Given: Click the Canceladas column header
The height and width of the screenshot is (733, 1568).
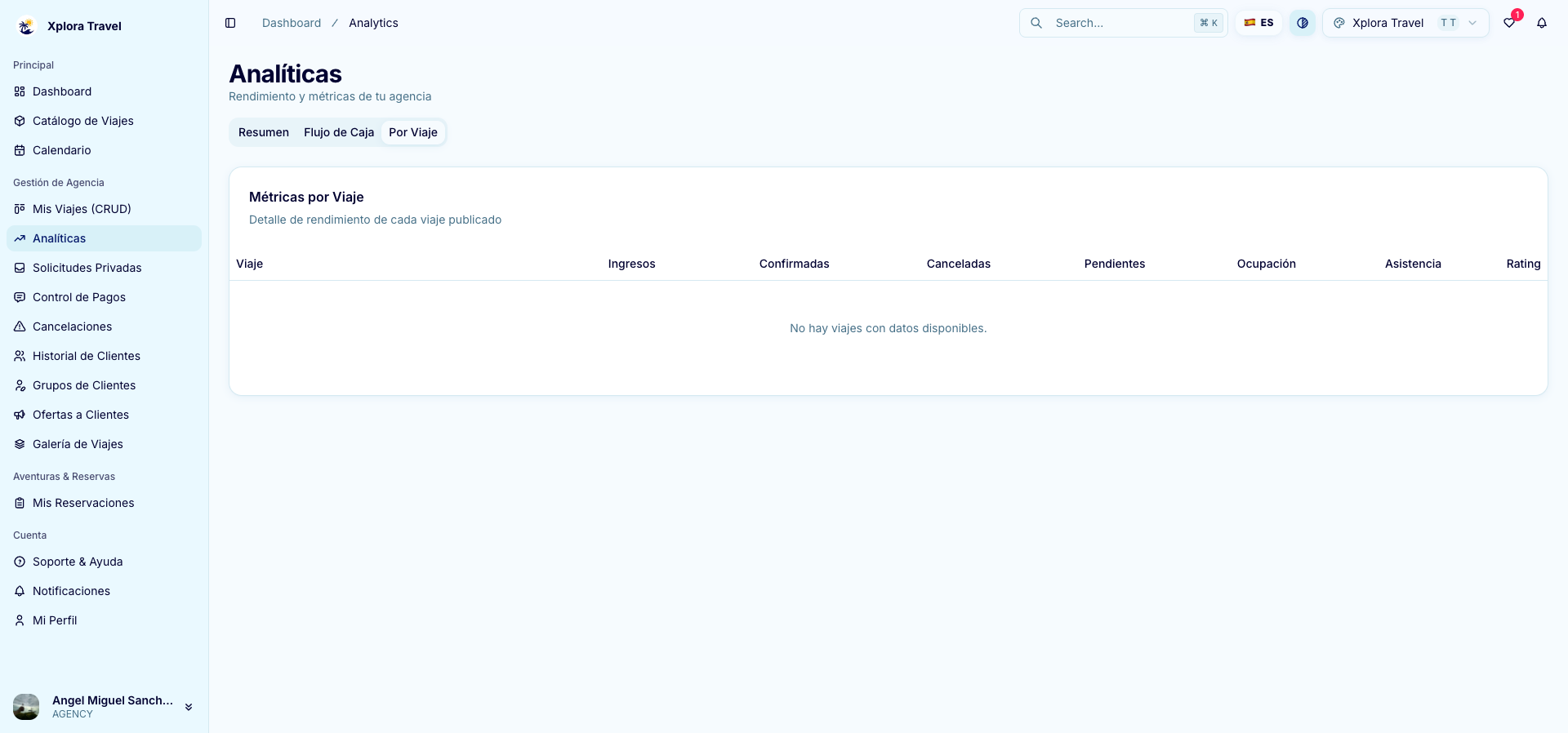Looking at the screenshot, I should tap(959, 264).
